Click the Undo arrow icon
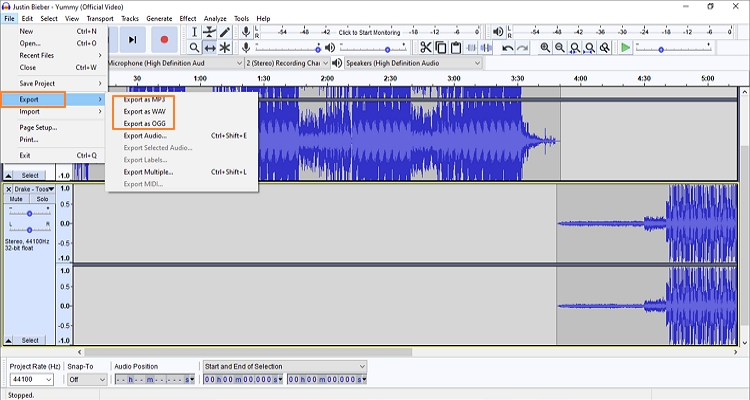 click(x=507, y=47)
